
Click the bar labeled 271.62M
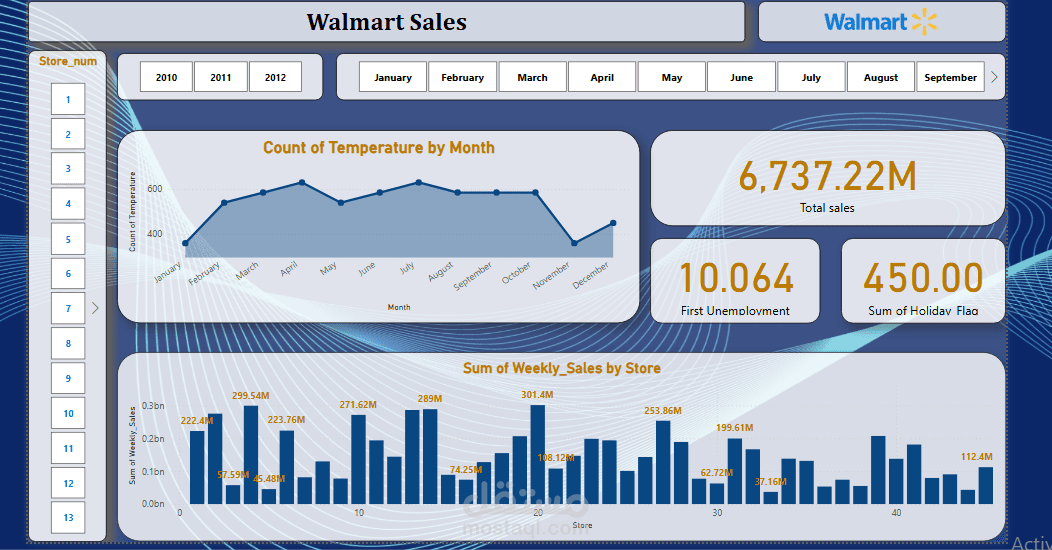tap(358, 459)
